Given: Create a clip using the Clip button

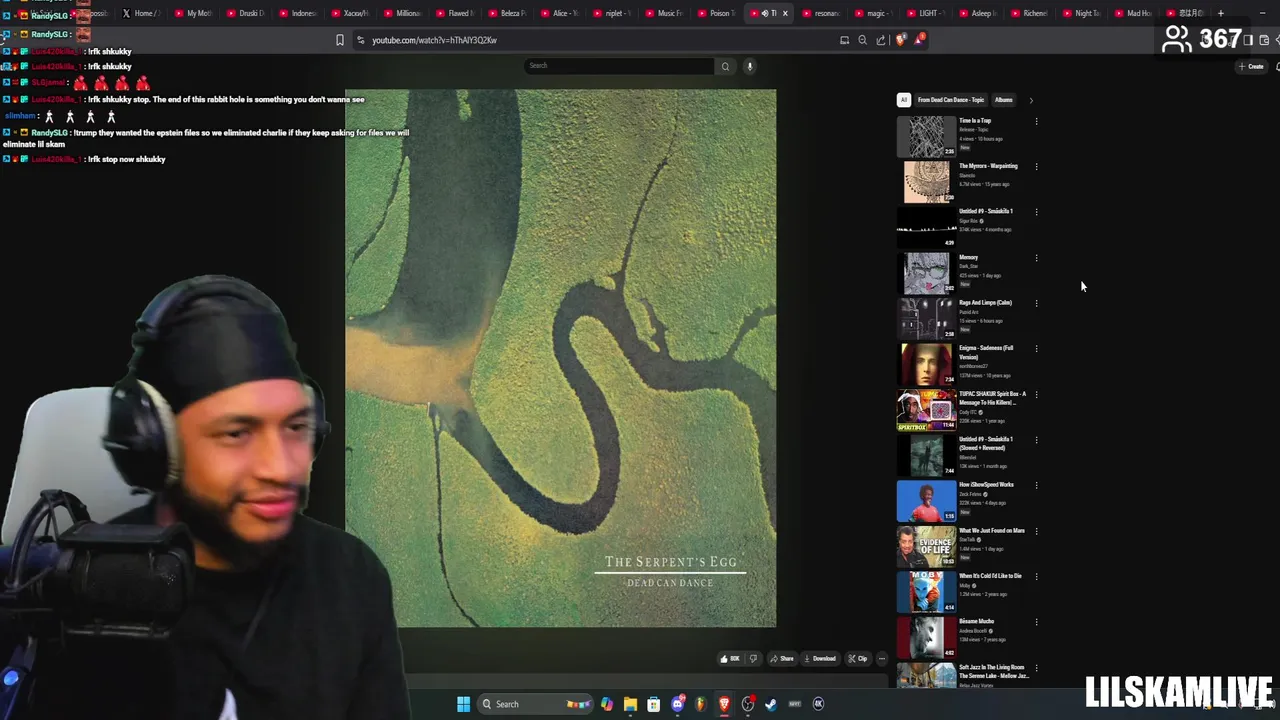Looking at the screenshot, I should coord(858,658).
